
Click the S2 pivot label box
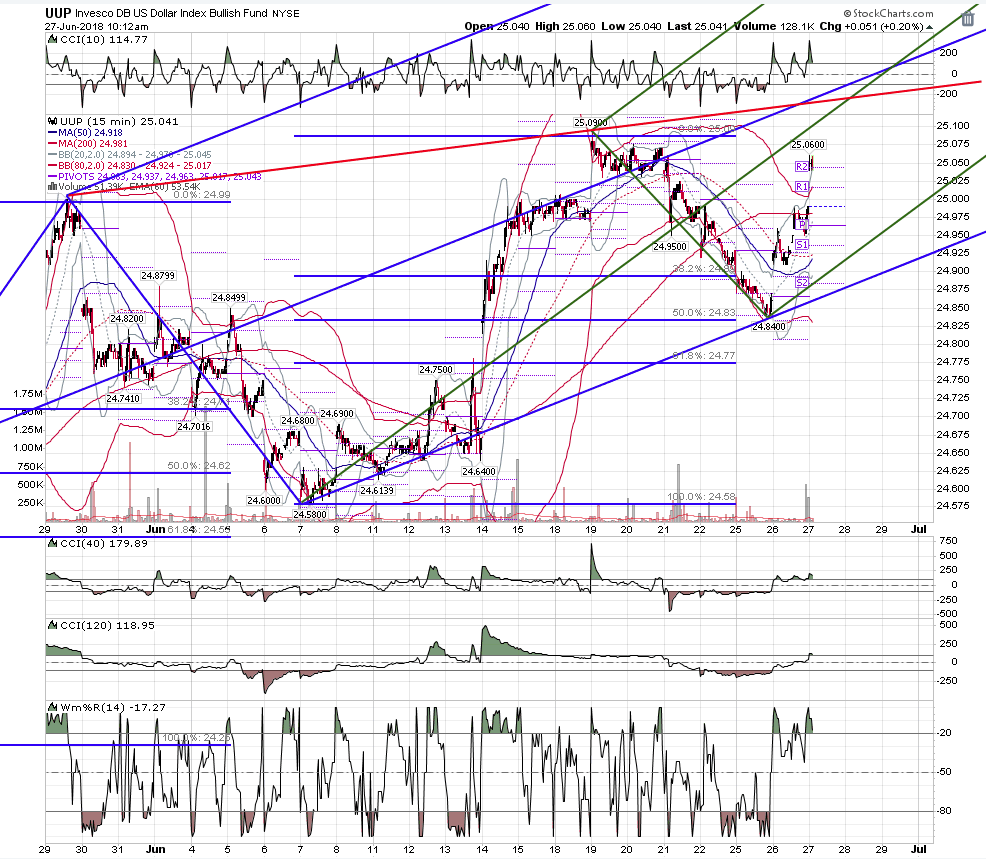click(802, 282)
